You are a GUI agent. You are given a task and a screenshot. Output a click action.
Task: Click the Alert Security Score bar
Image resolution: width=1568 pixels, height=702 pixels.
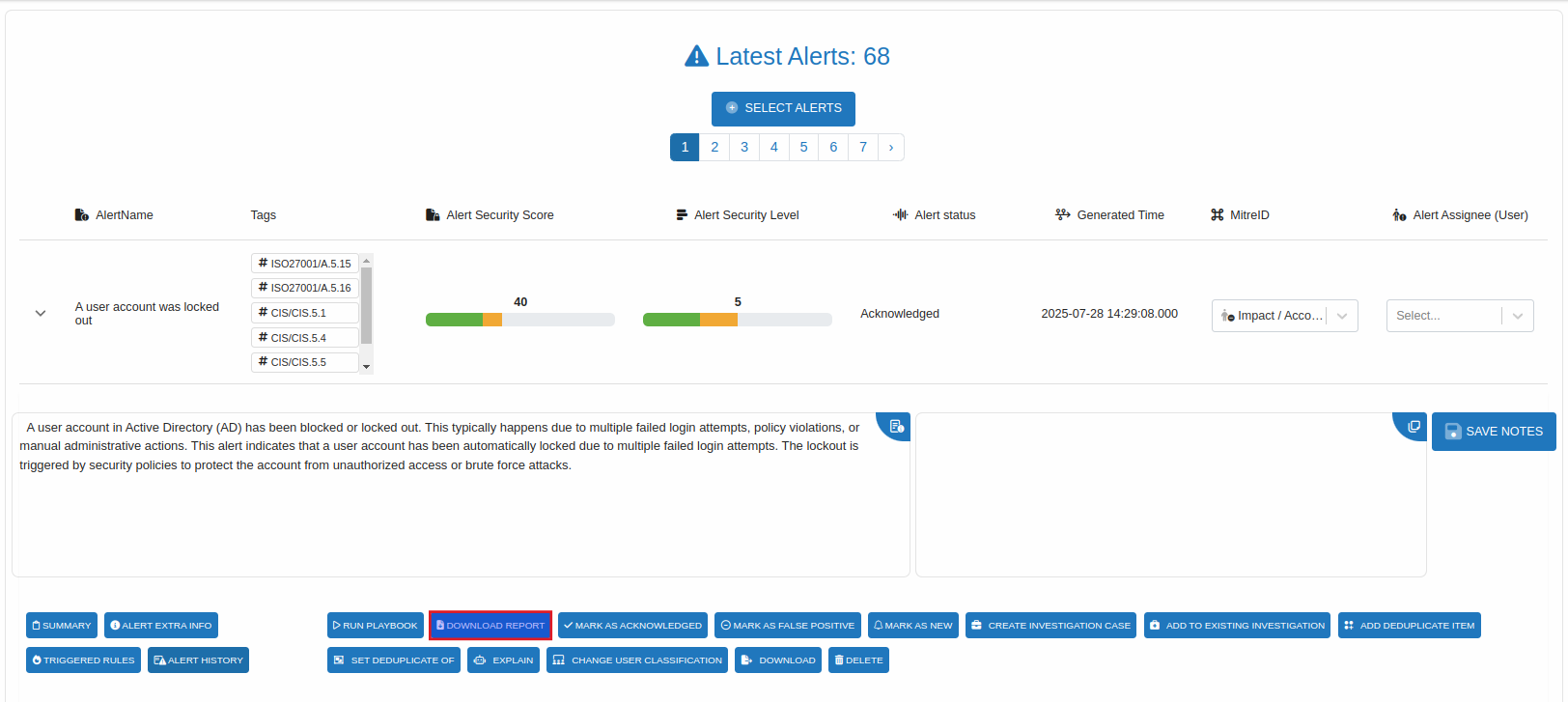[x=519, y=320]
